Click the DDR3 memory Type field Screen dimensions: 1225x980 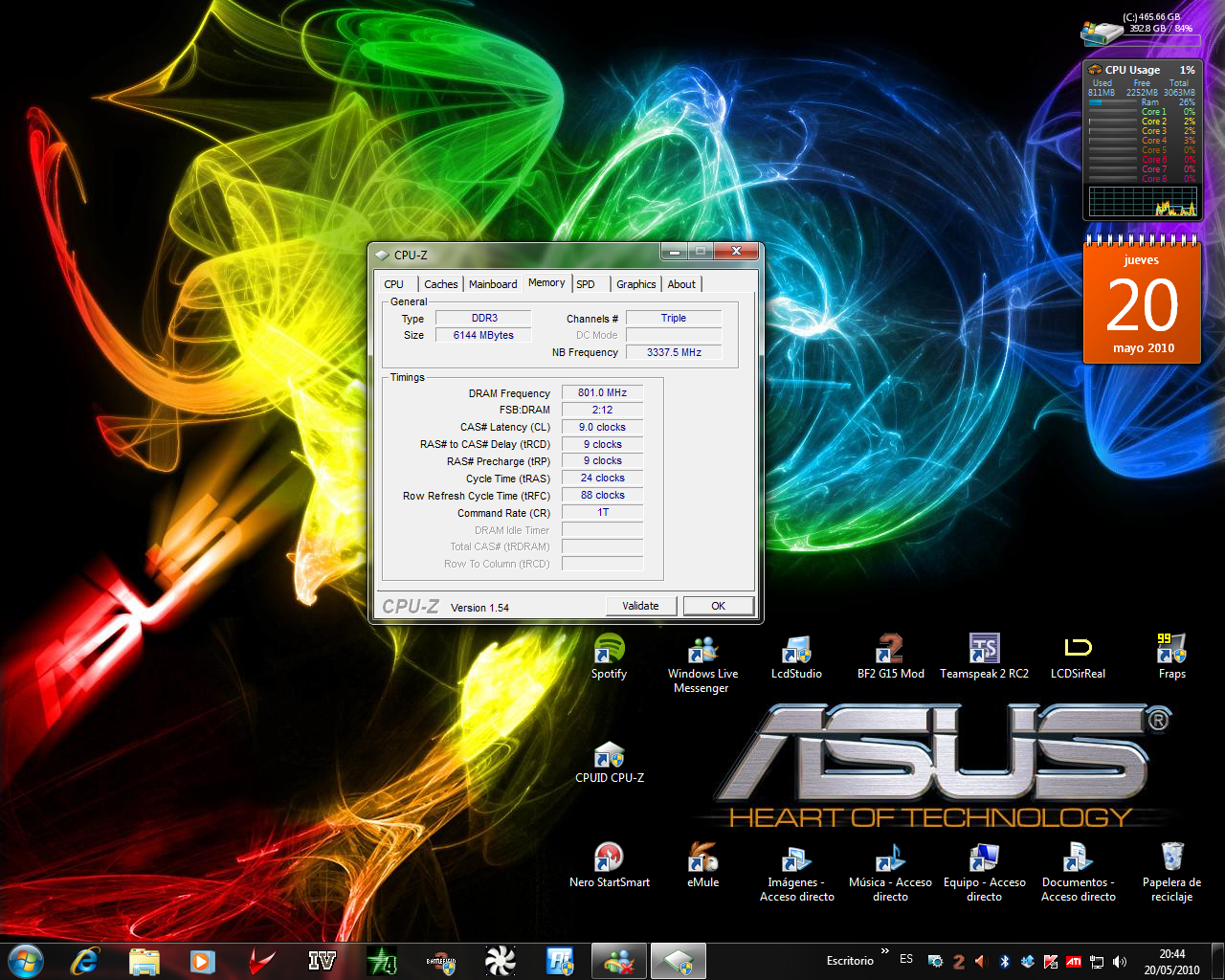[x=484, y=318]
